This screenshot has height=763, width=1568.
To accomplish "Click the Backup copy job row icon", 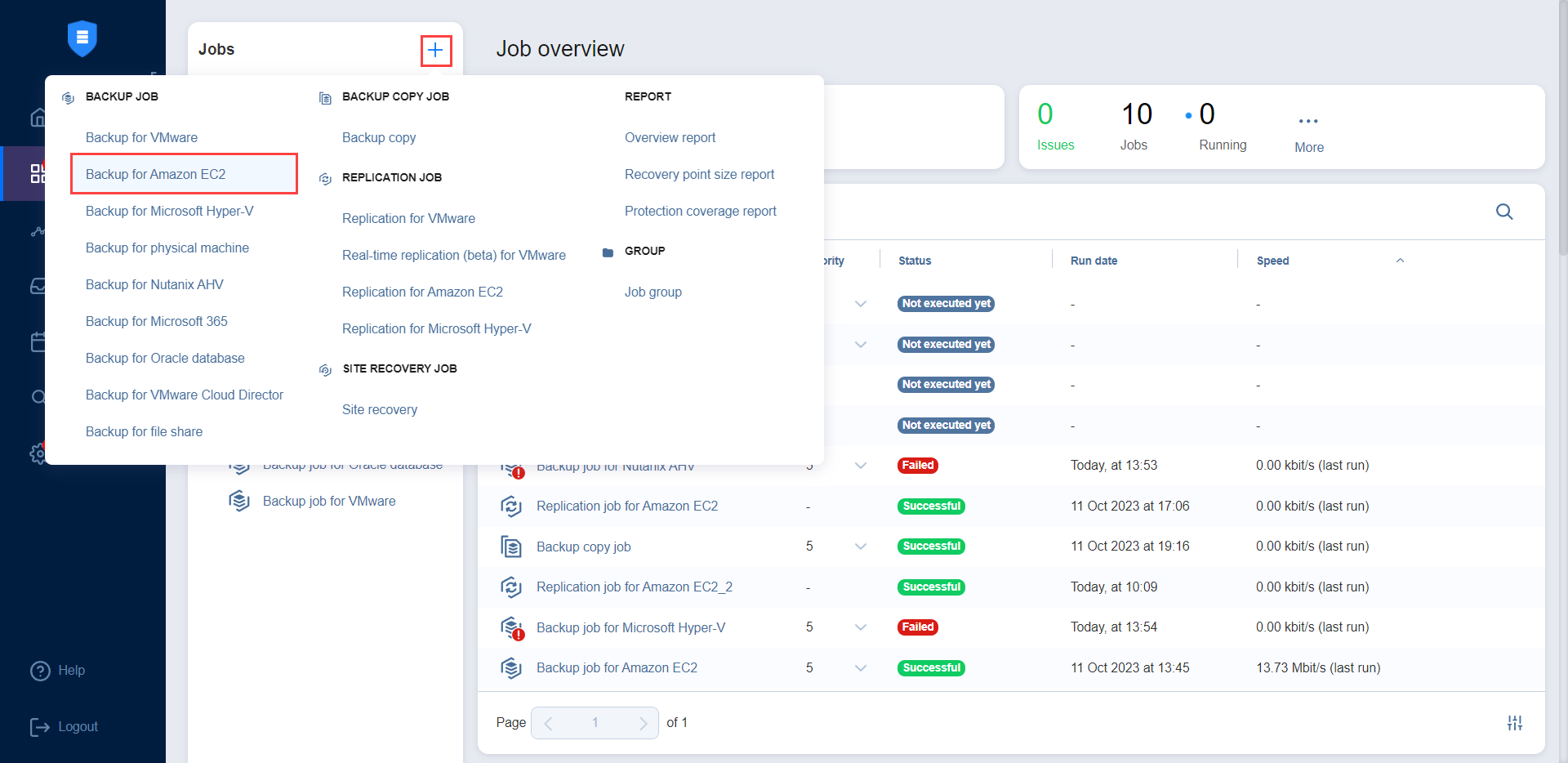I will pos(511,547).
